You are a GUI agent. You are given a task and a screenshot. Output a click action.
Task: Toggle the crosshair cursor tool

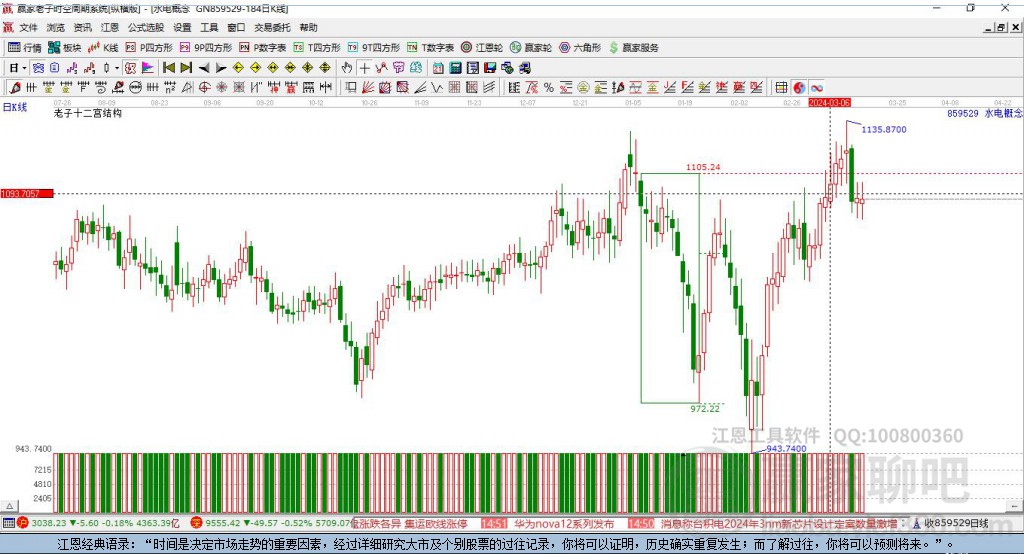[x=364, y=68]
